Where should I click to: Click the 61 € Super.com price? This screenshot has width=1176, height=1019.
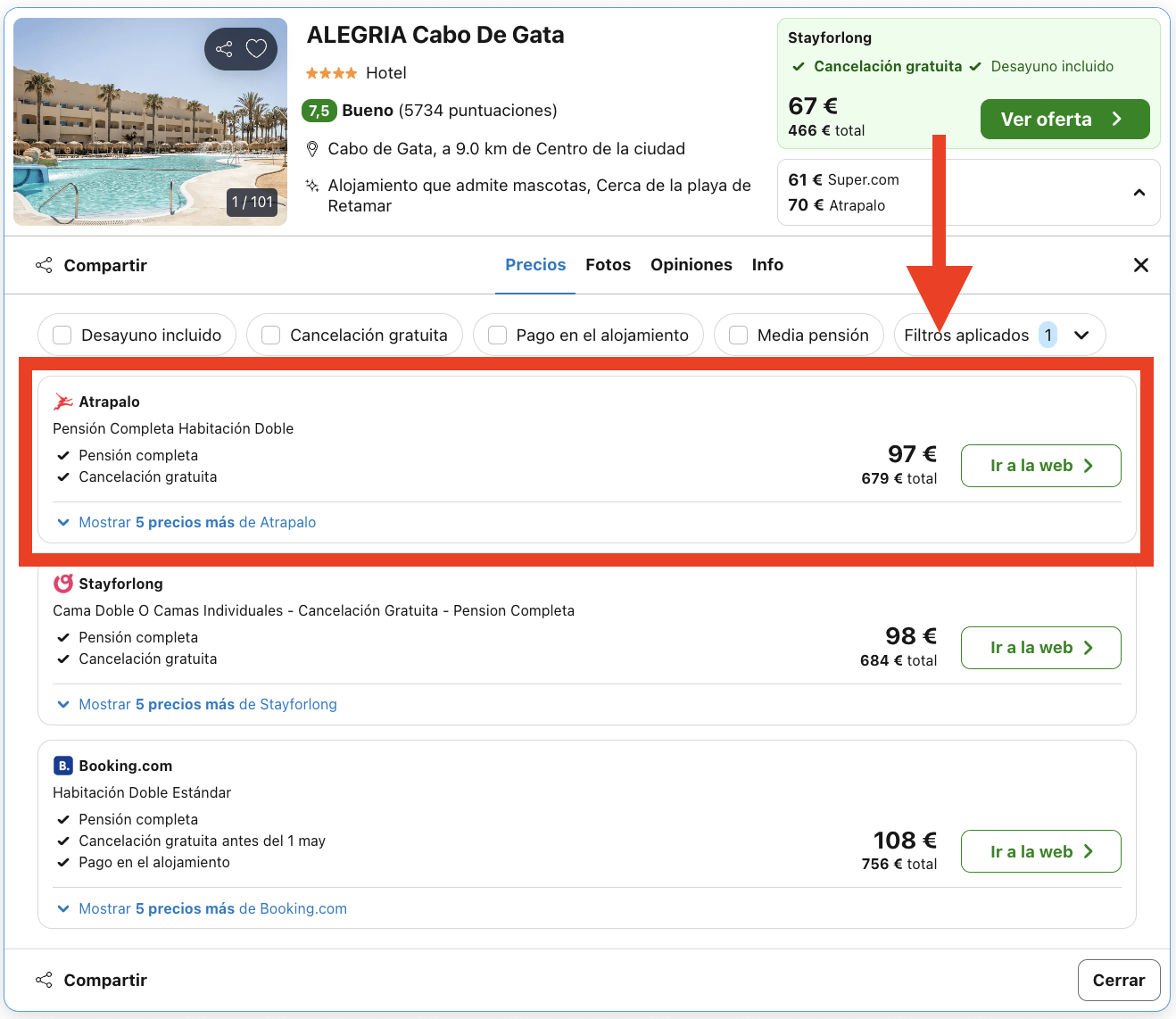coord(844,179)
